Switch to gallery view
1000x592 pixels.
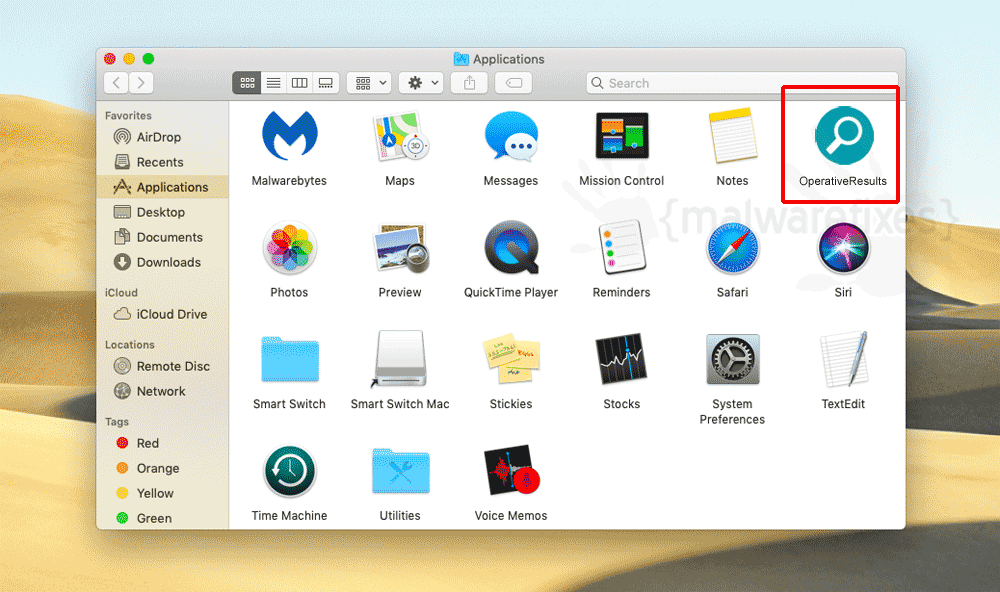click(326, 83)
